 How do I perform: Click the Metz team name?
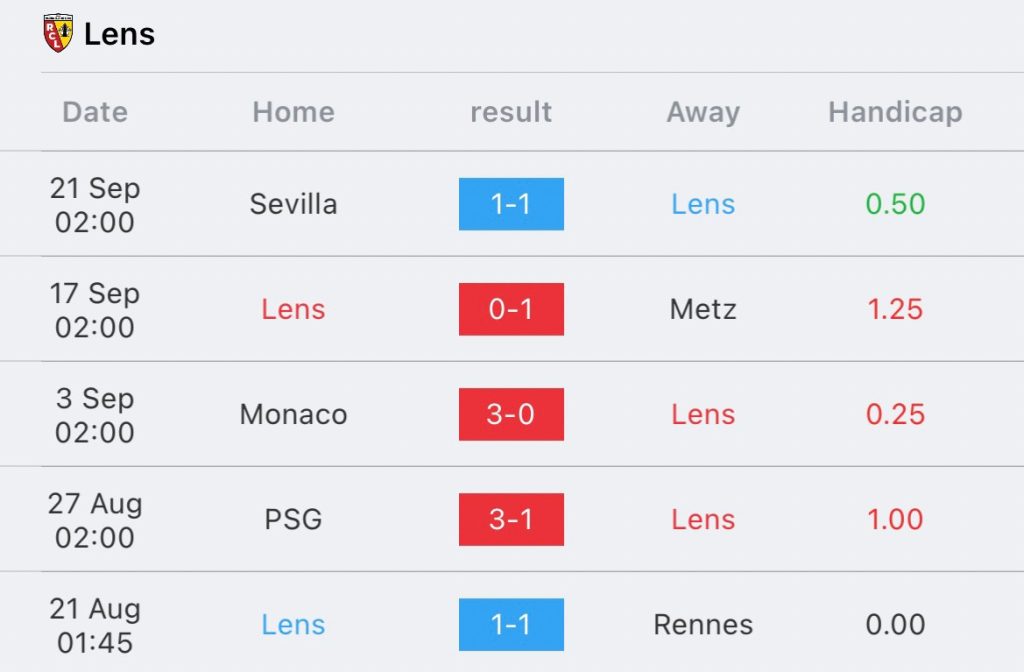tap(703, 309)
